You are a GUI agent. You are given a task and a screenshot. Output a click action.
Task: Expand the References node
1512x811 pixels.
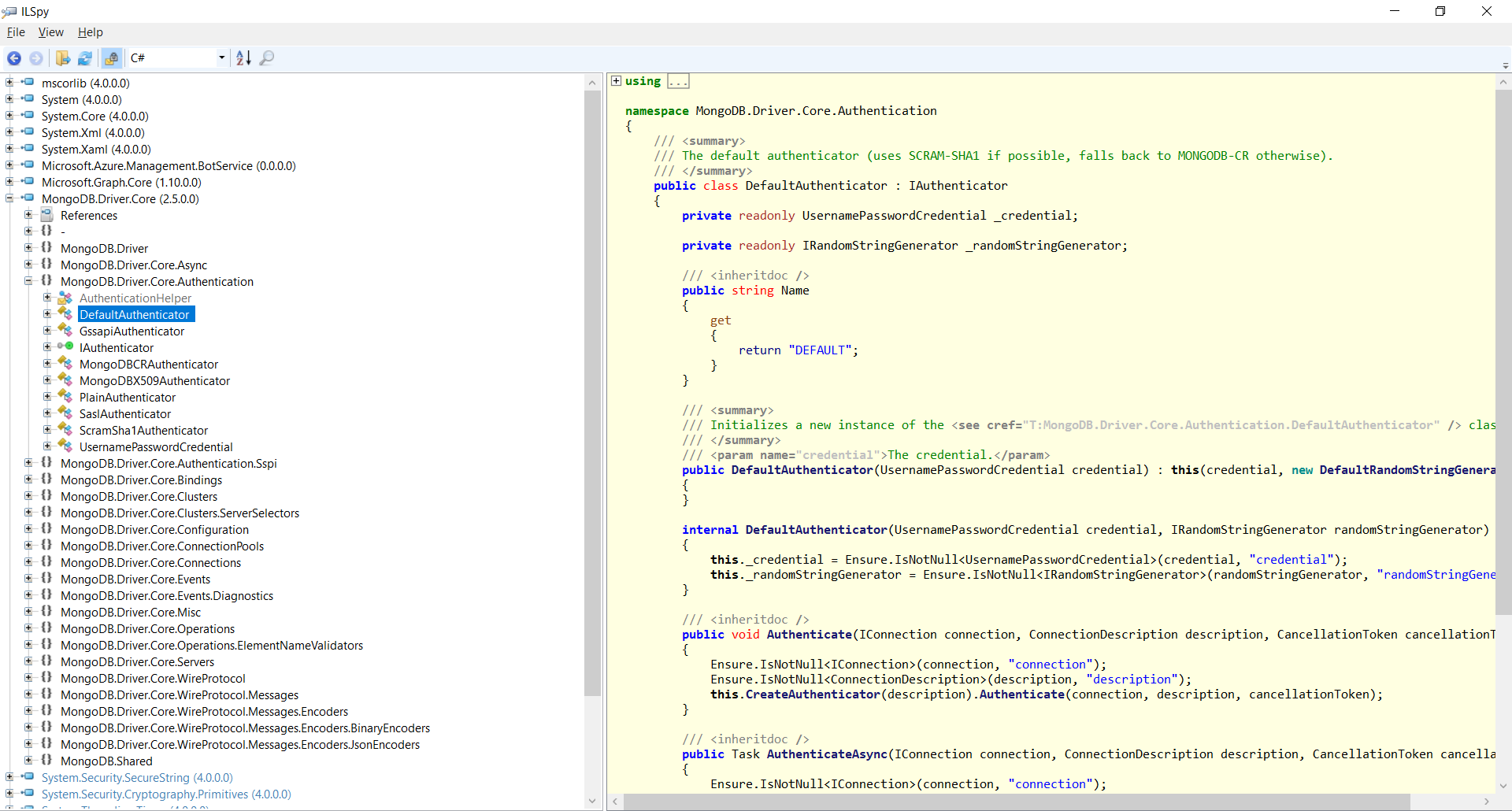28,215
